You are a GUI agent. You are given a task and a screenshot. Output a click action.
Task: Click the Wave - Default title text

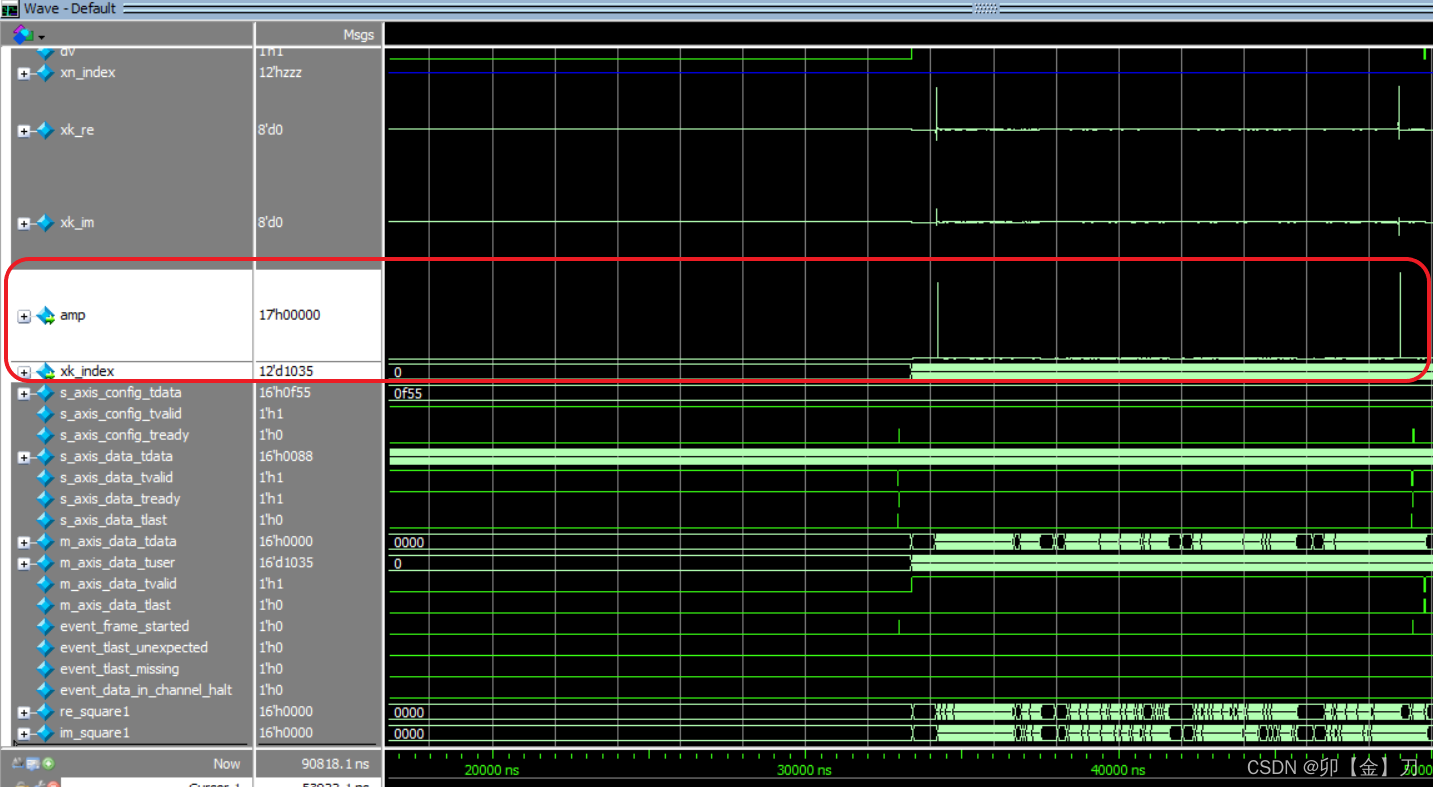point(70,8)
